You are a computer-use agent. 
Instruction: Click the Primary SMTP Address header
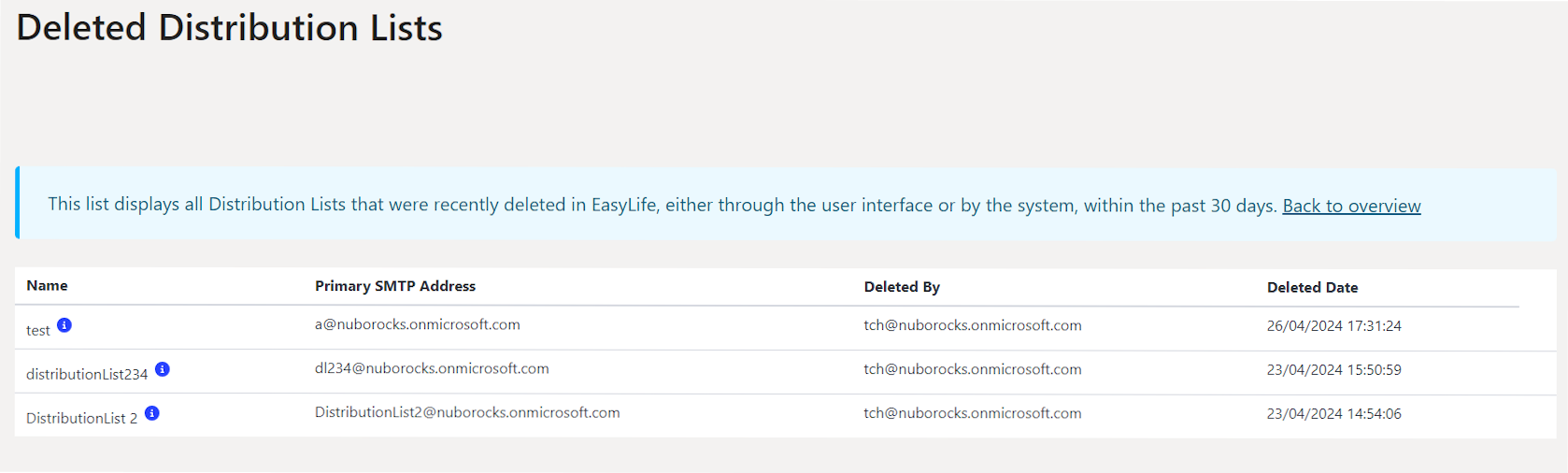tap(395, 286)
